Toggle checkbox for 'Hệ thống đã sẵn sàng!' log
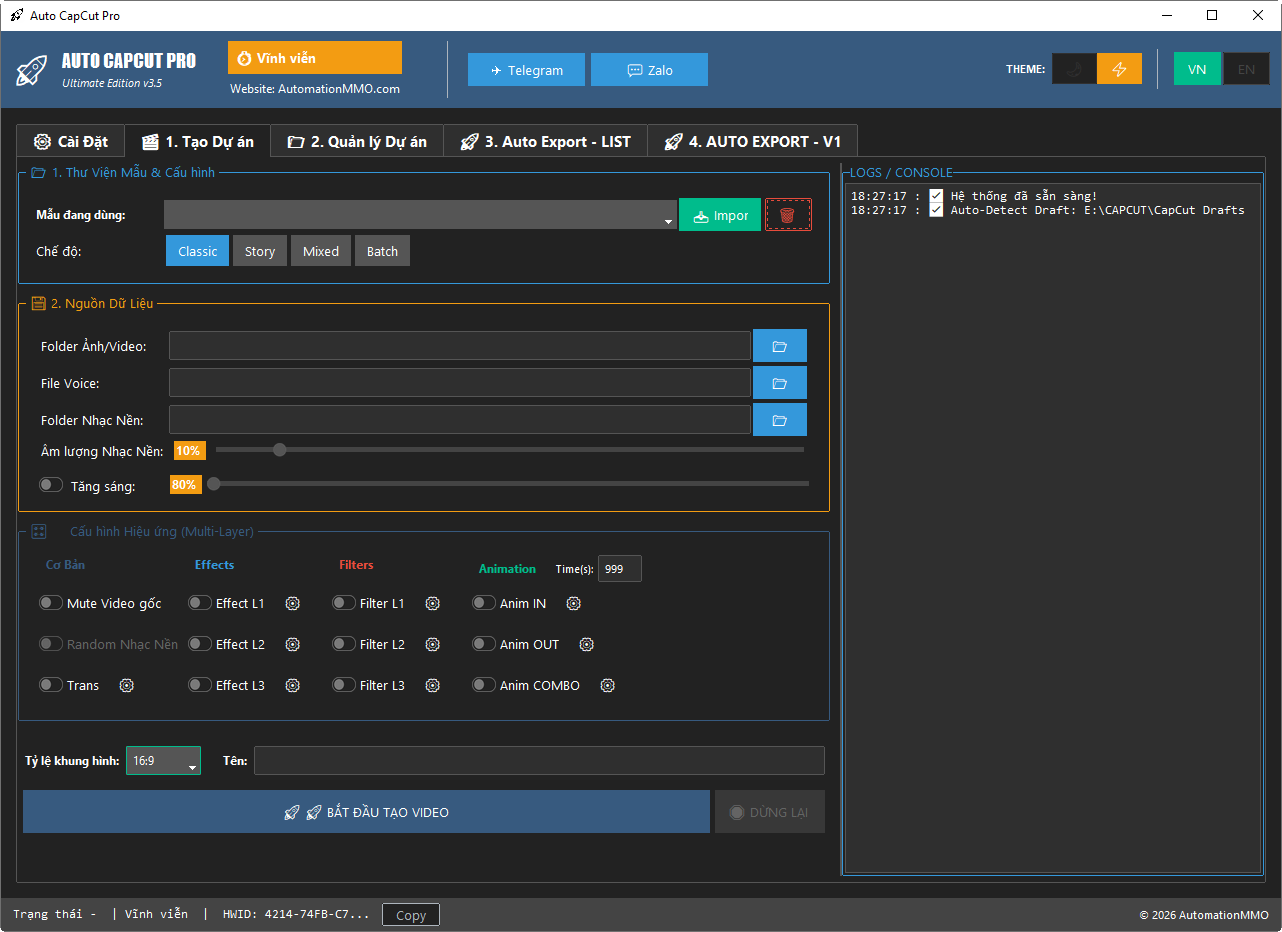 (x=936, y=196)
